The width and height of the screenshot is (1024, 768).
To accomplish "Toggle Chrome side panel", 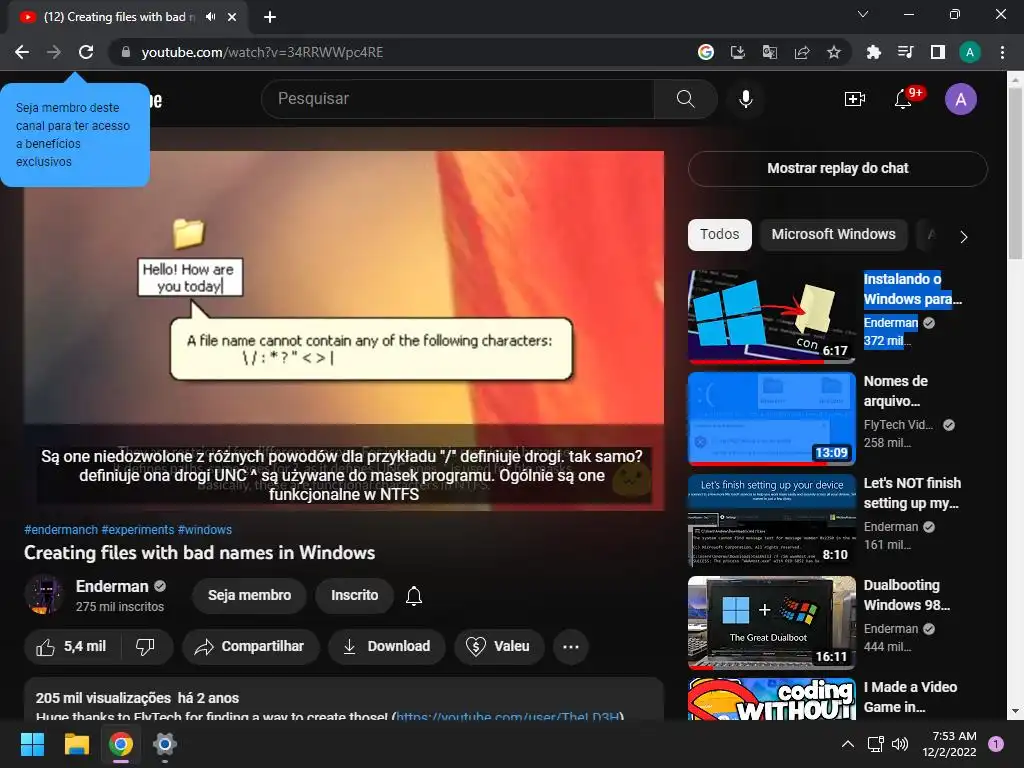I will 937,52.
